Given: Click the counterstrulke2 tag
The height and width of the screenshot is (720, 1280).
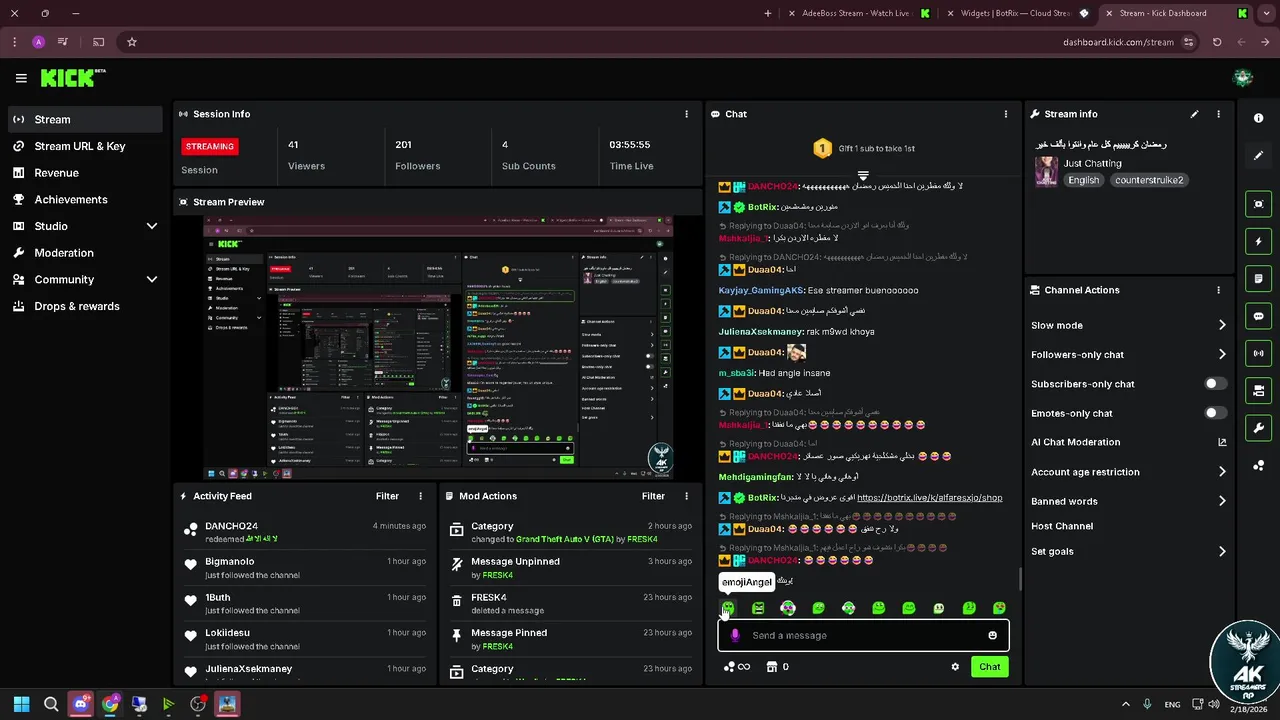Looking at the screenshot, I should pyautogui.click(x=1149, y=180).
